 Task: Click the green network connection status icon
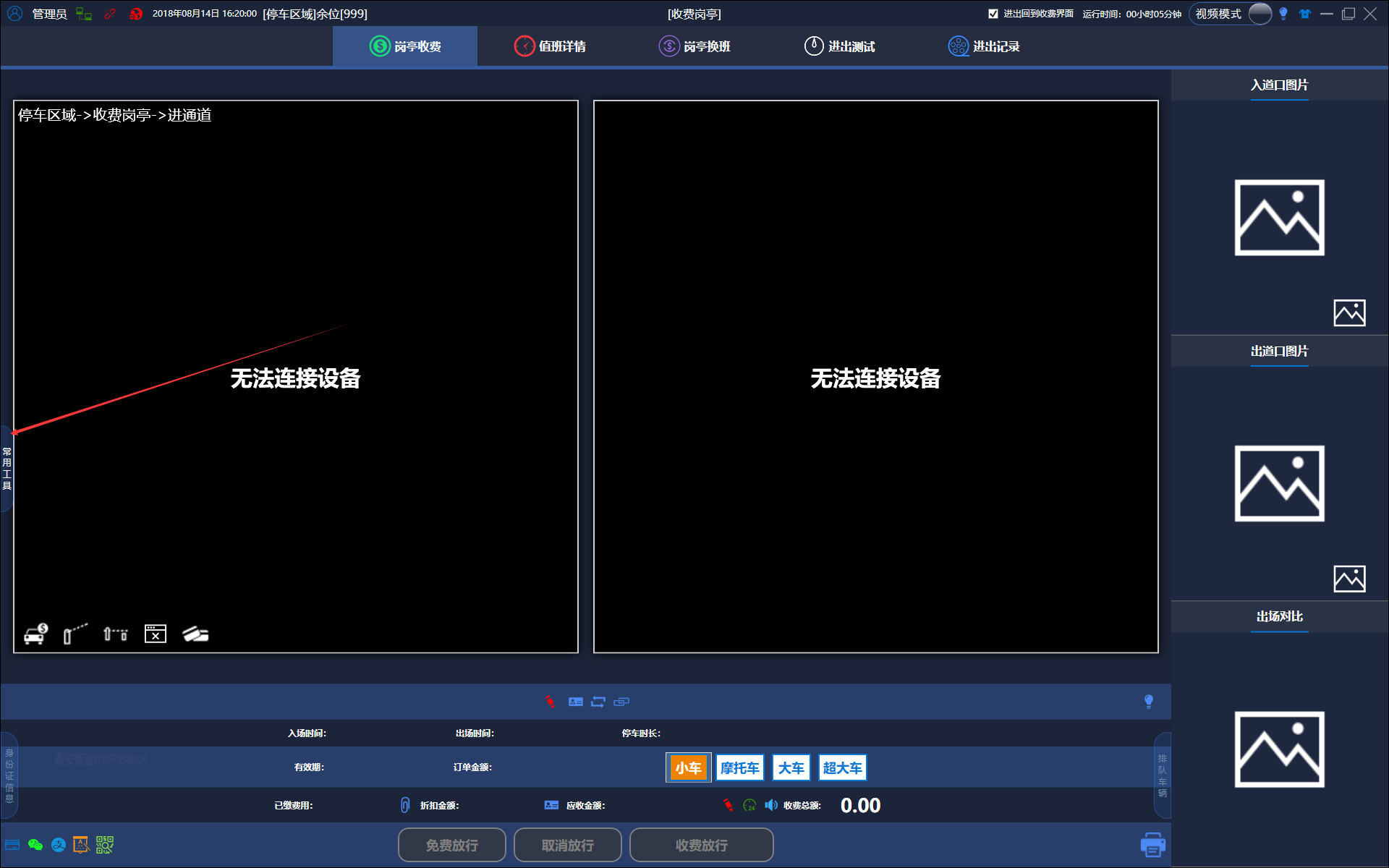point(84,14)
